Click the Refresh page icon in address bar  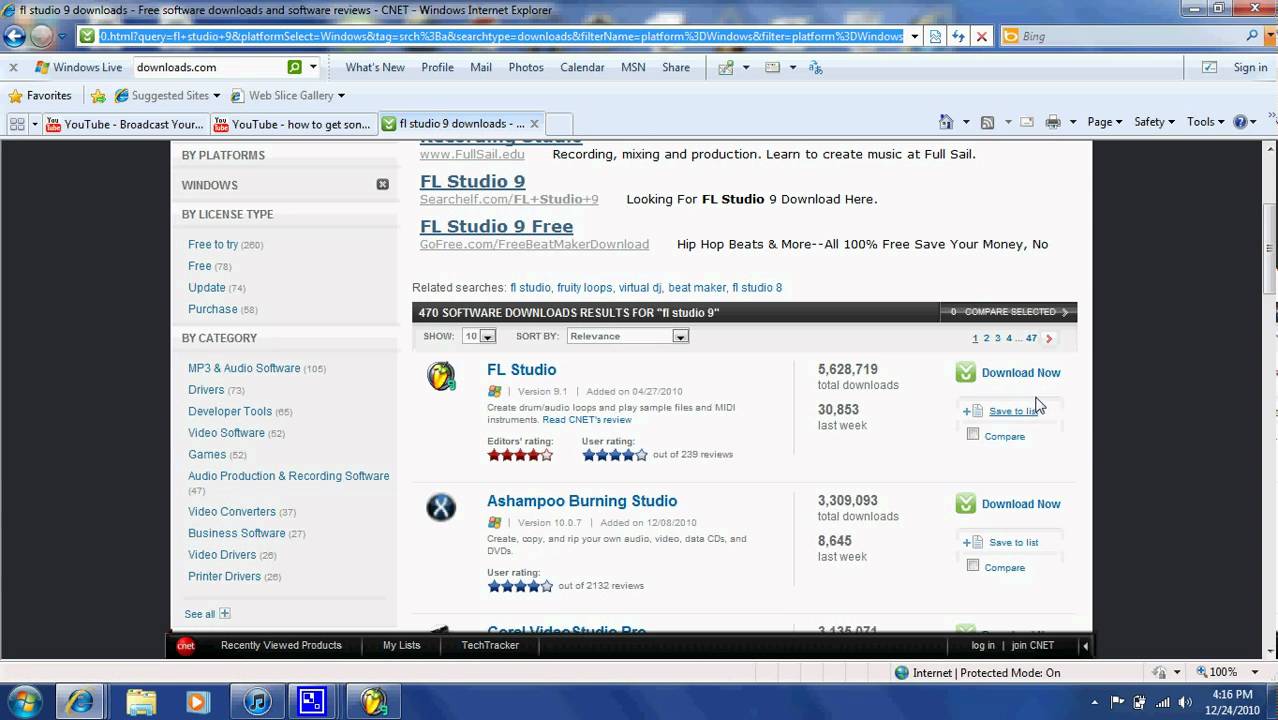tap(958, 36)
